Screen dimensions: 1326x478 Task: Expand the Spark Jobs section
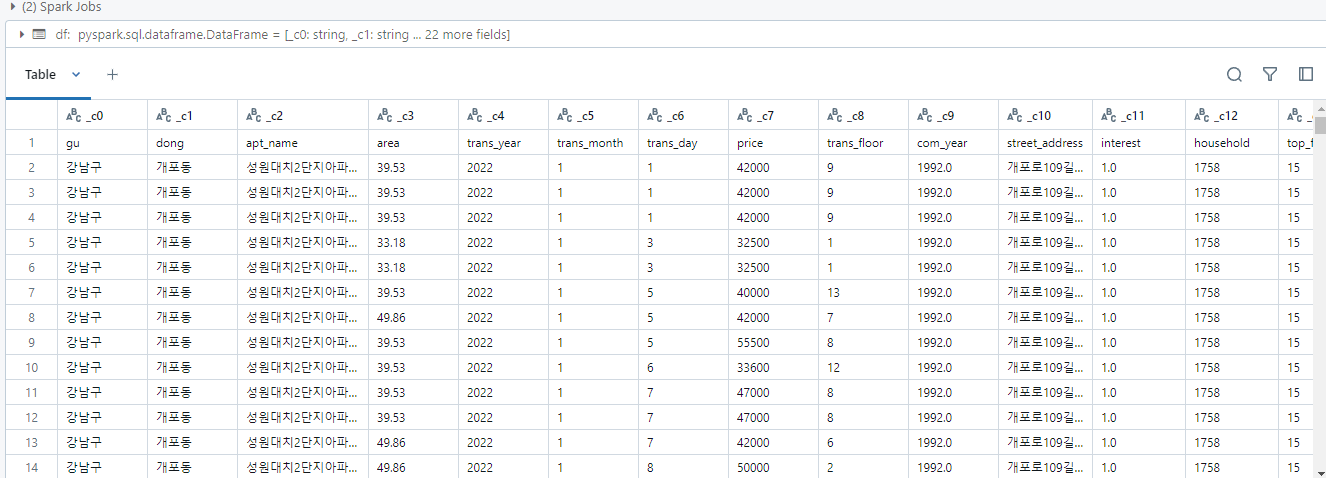pos(12,7)
